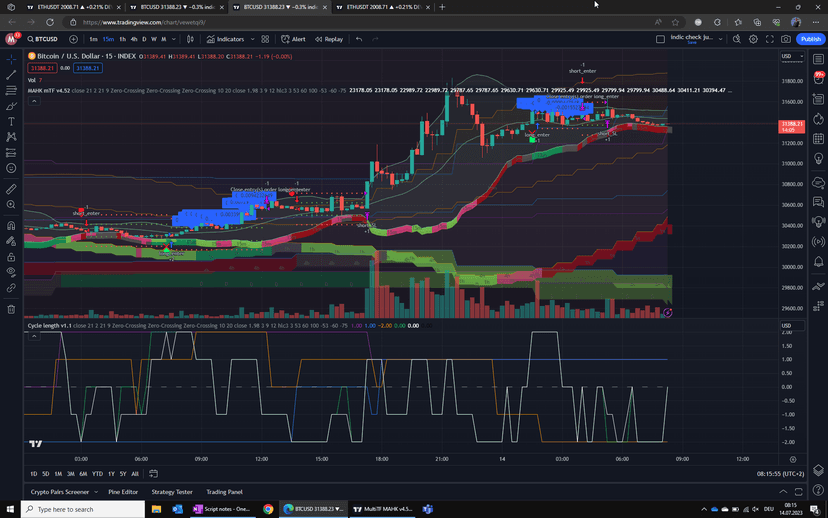828x518 pixels.
Task: Select the Text annotation tool
Action: click(11, 121)
